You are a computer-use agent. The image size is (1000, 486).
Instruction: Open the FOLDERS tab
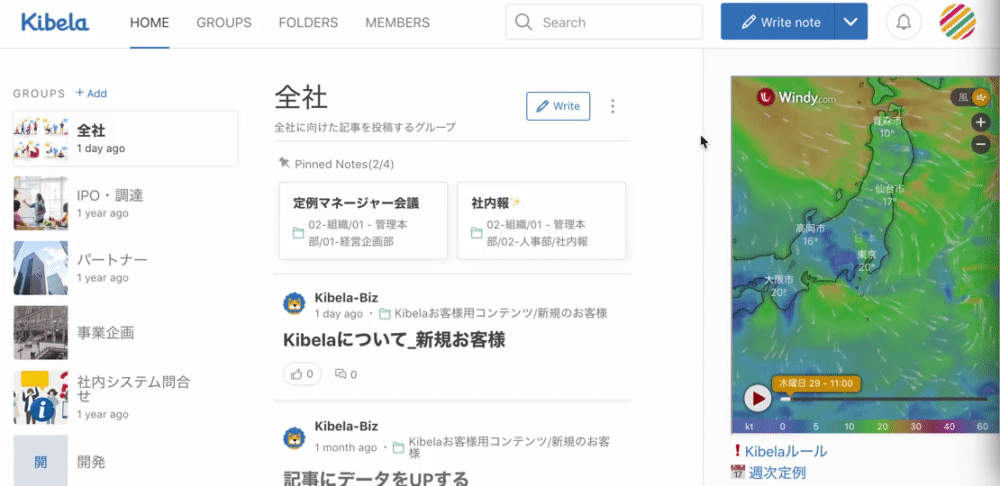[308, 22]
